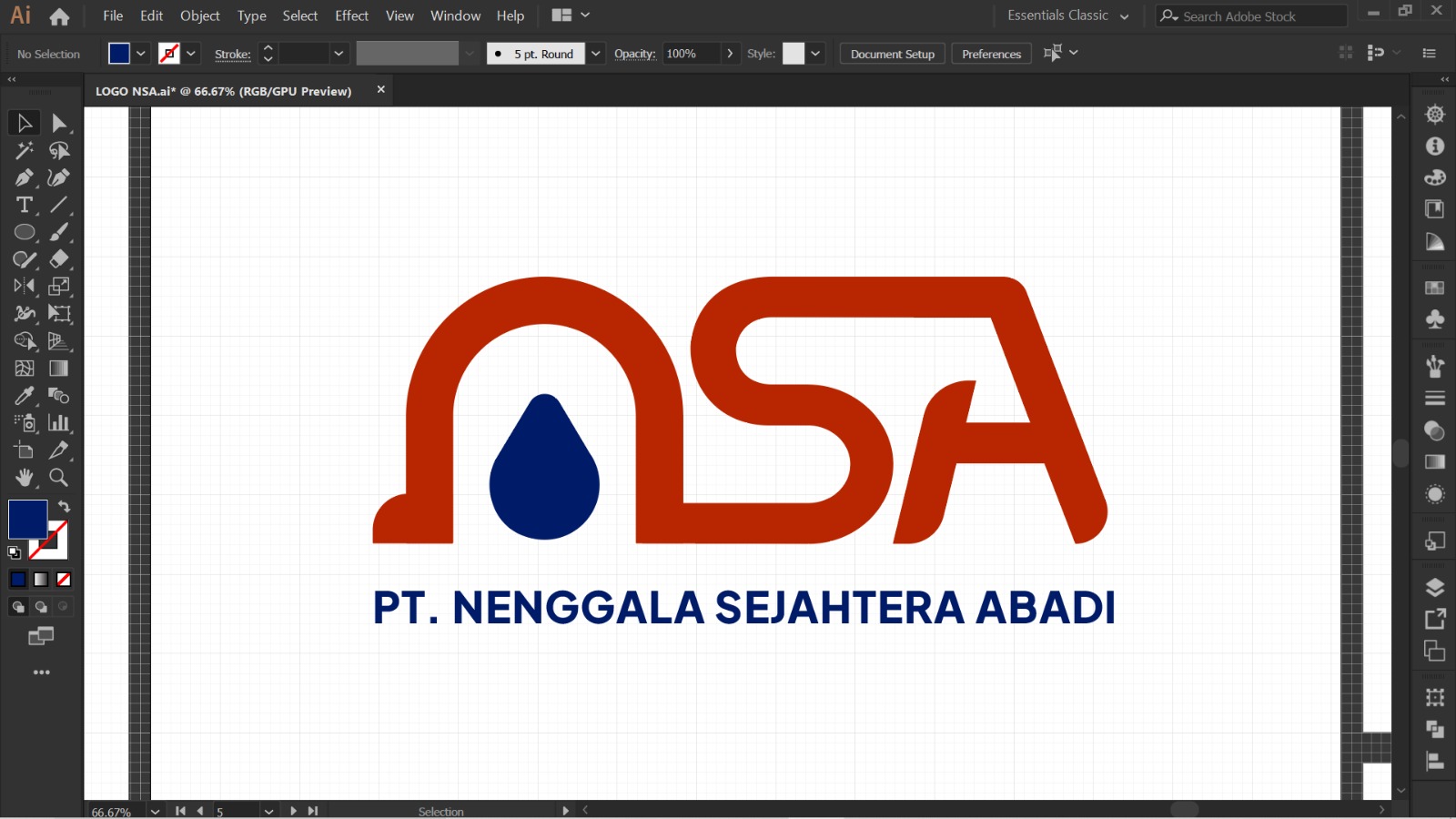This screenshot has height=819, width=1456.
Task: Activate the Zoom tool
Action: point(59,478)
